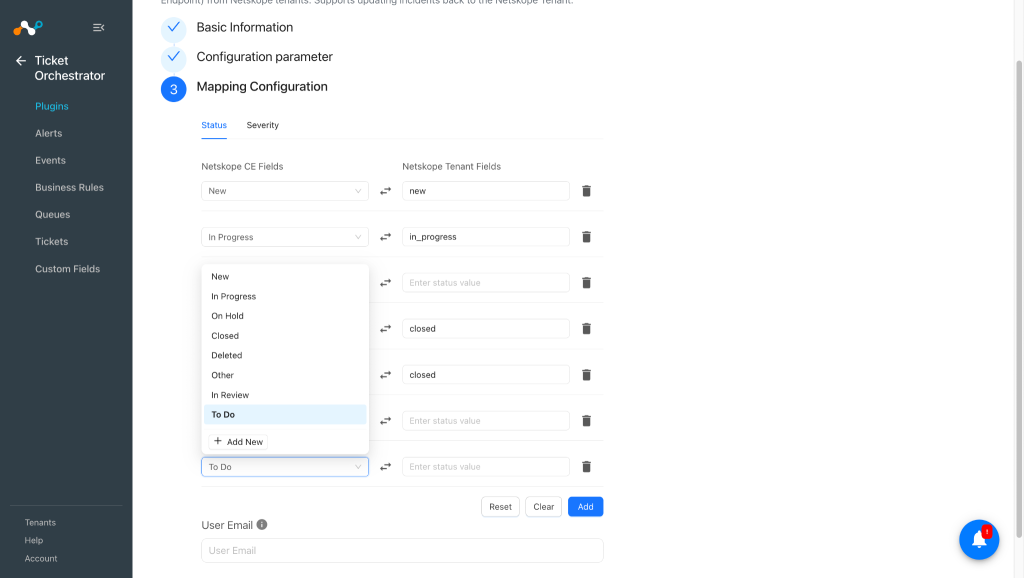The height and width of the screenshot is (578, 1024).
Task: Select 'In Review' option
Action: (x=285, y=394)
